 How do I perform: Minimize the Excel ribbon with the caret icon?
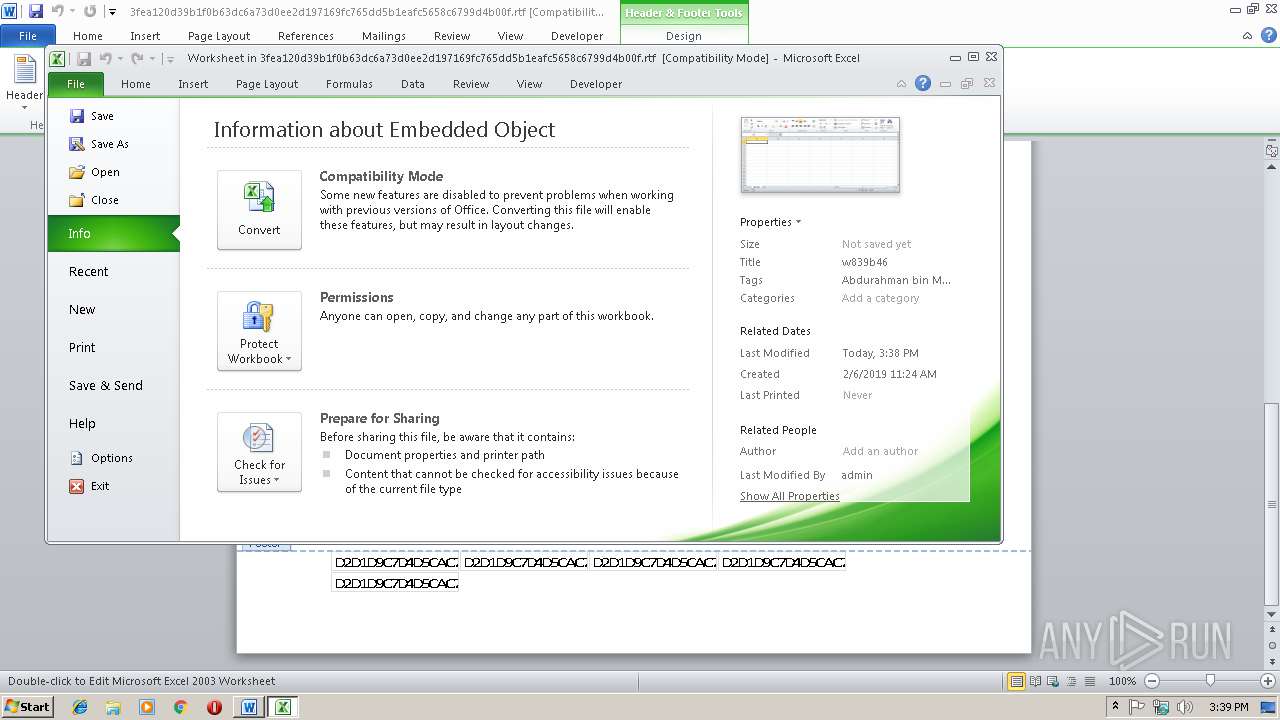point(902,84)
